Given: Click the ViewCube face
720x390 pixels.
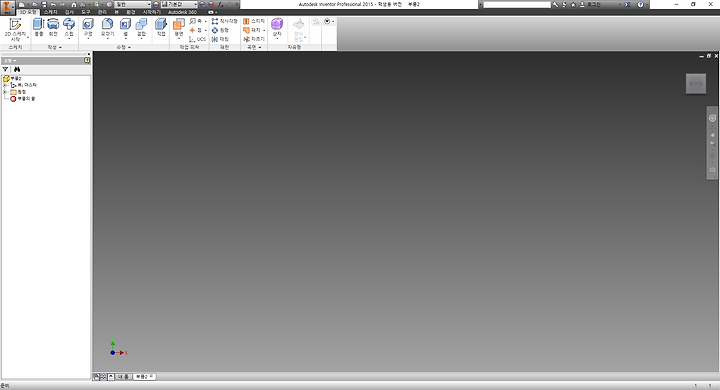Looking at the screenshot, I should coord(696,84).
